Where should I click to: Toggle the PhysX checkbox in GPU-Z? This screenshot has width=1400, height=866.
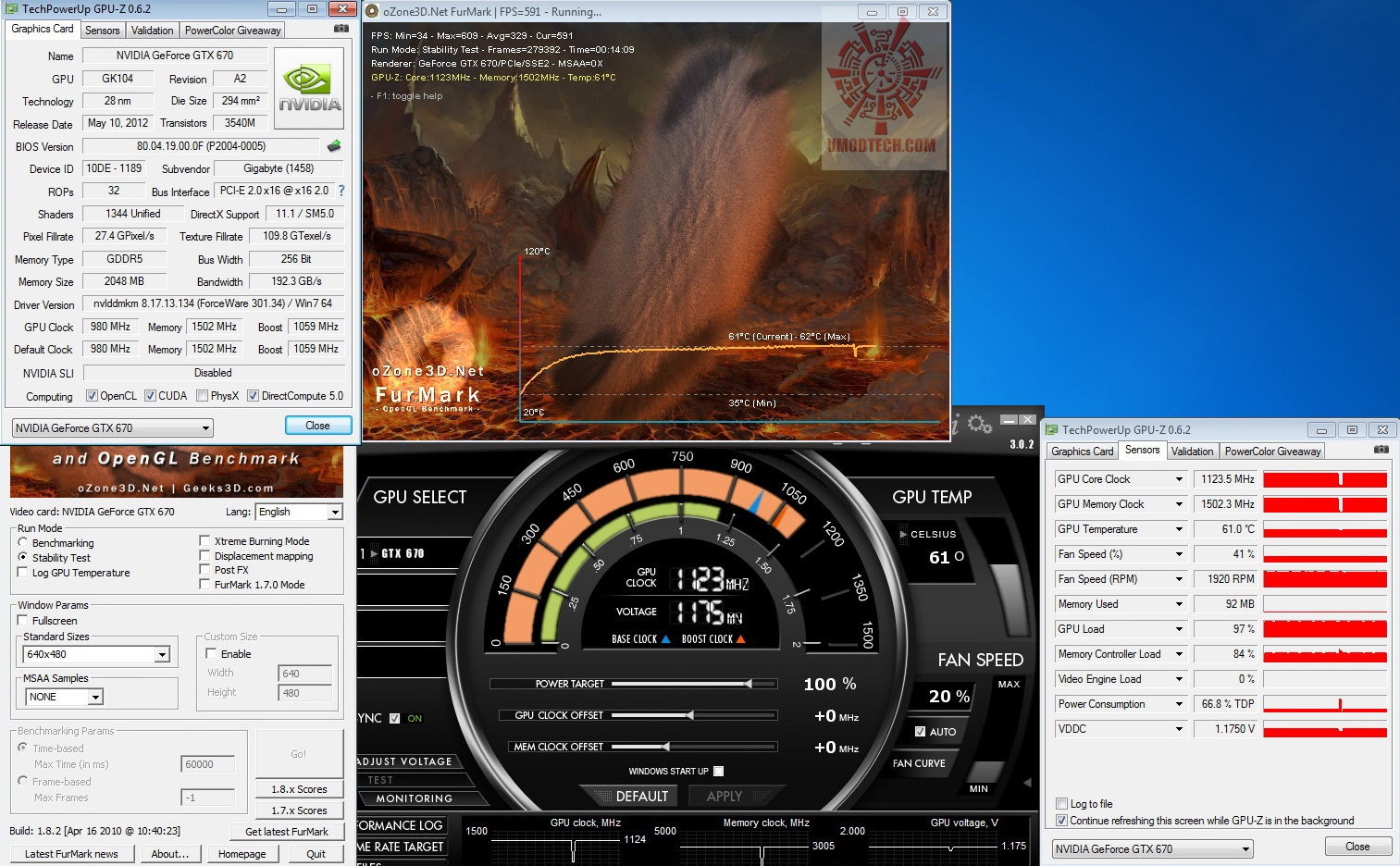202,396
